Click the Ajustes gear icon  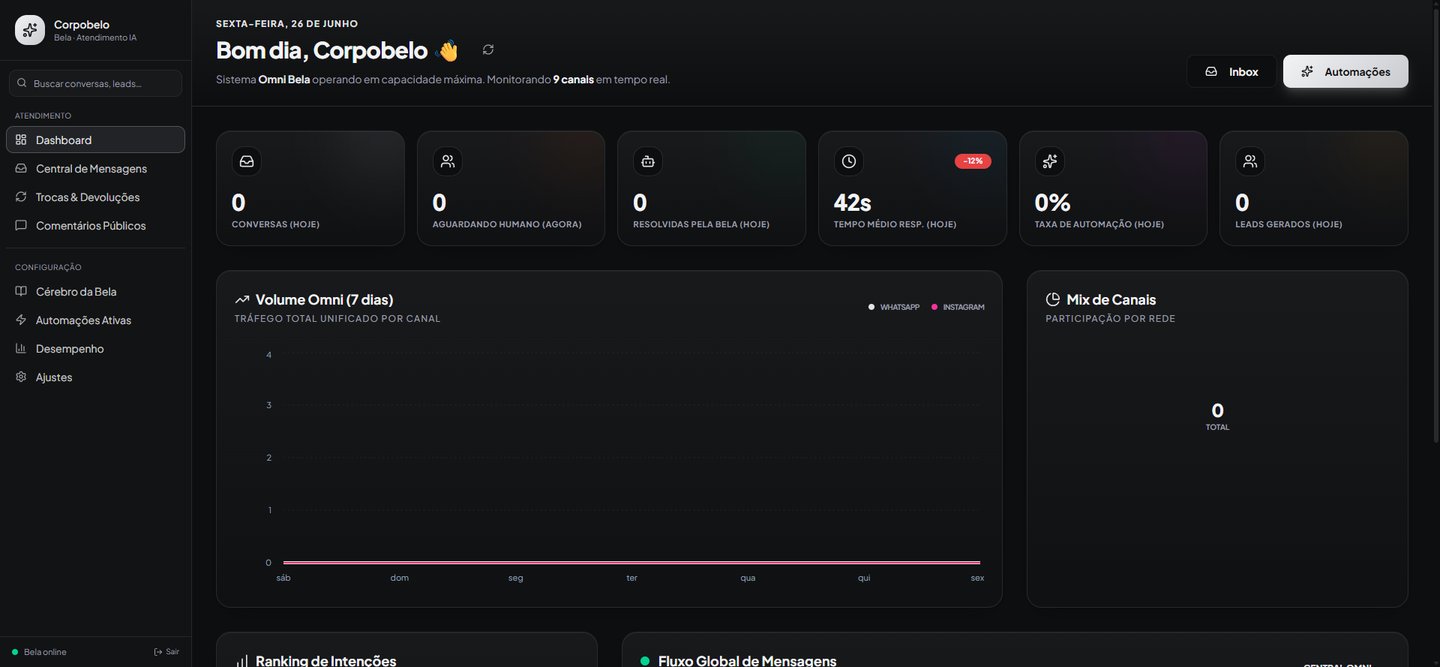pos(21,377)
